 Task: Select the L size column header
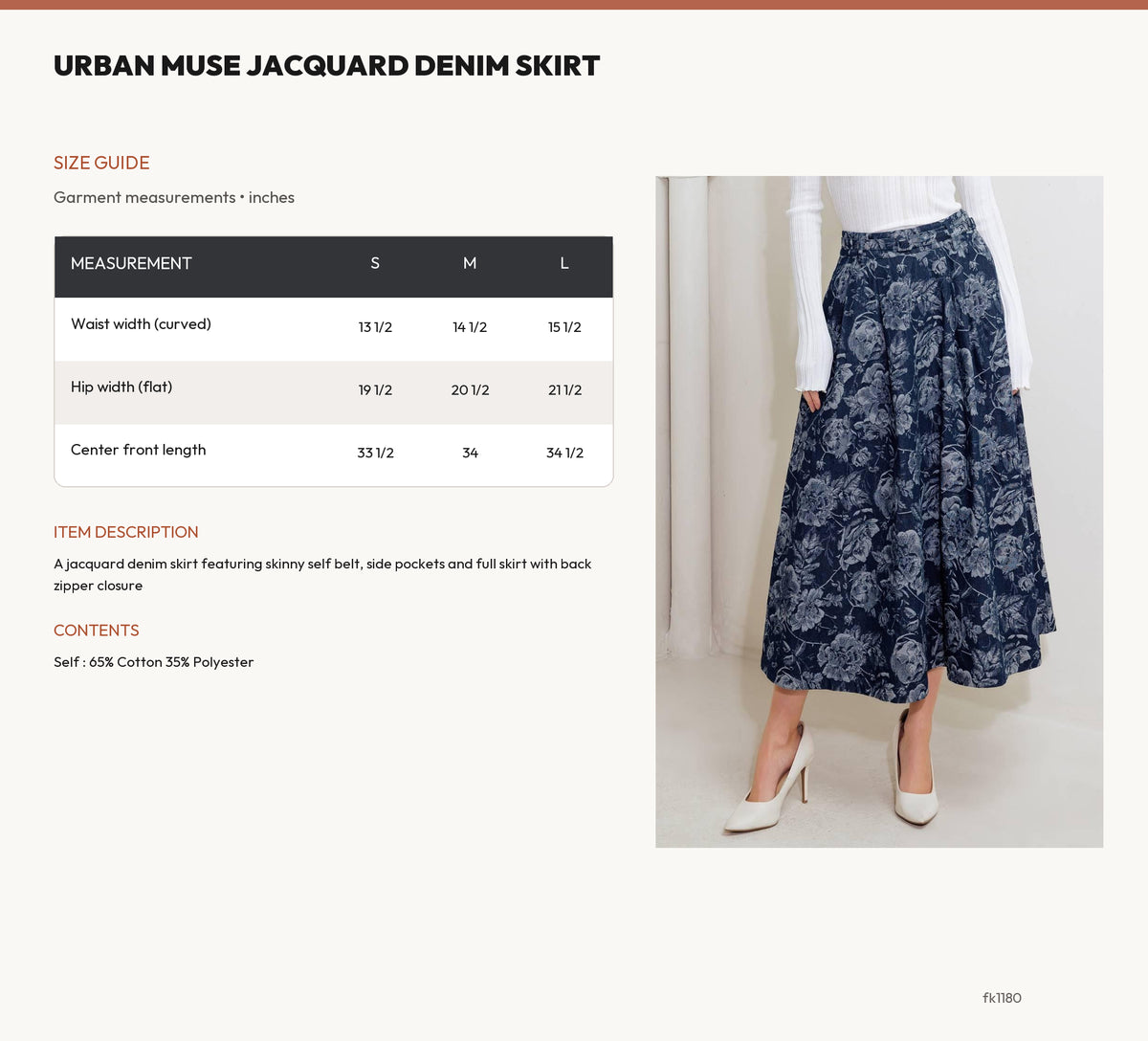coord(564,263)
